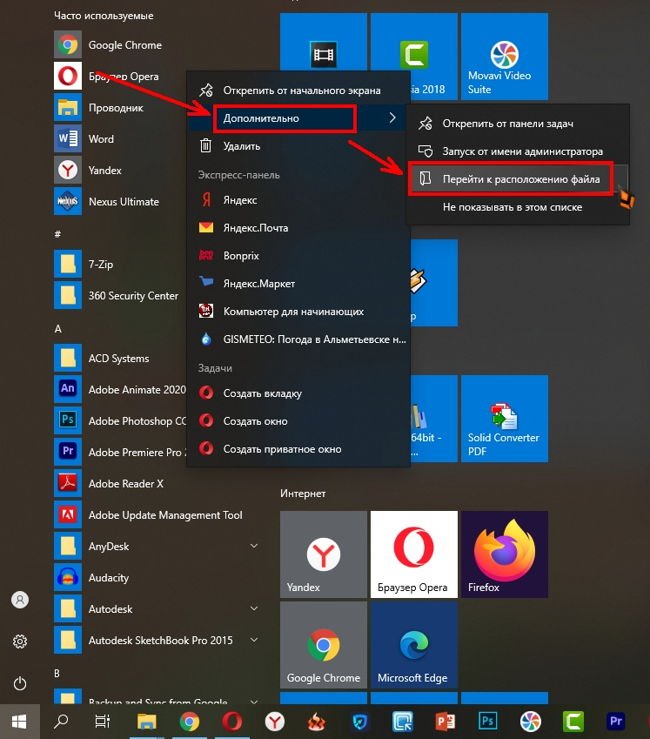Choose Не показывать в этом списке
The height and width of the screenshot is (739, 650).
point(517,207)
